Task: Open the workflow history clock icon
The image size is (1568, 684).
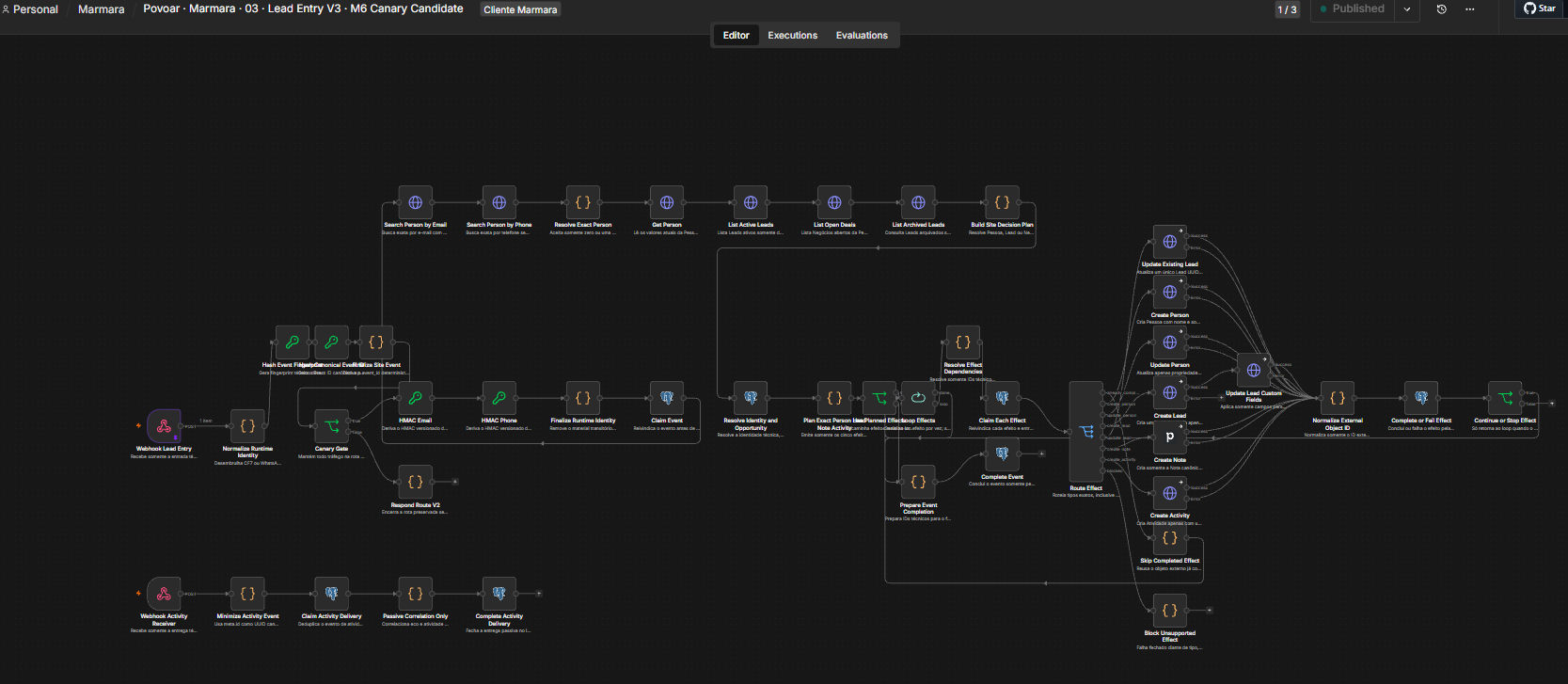Action: (1442, 9)
